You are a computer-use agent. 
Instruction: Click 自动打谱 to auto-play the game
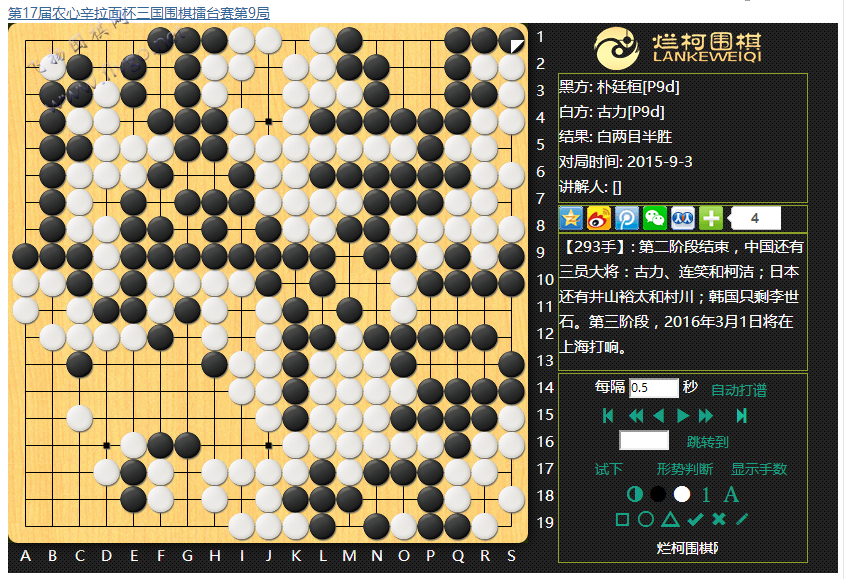tap(738, 390)
